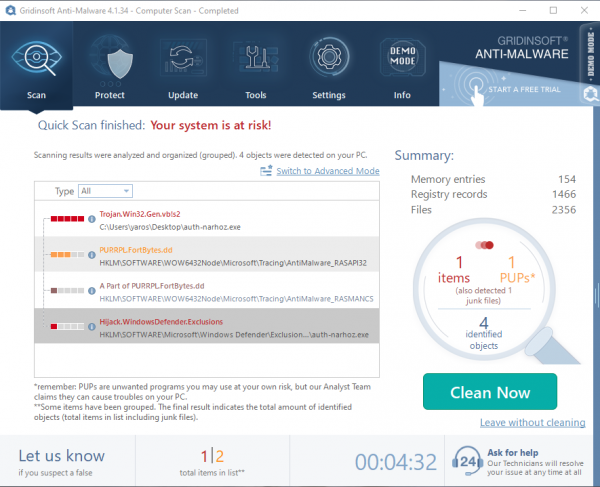Click the Clean Now button
Screen dimensions: 600x487
pos(490,392)
